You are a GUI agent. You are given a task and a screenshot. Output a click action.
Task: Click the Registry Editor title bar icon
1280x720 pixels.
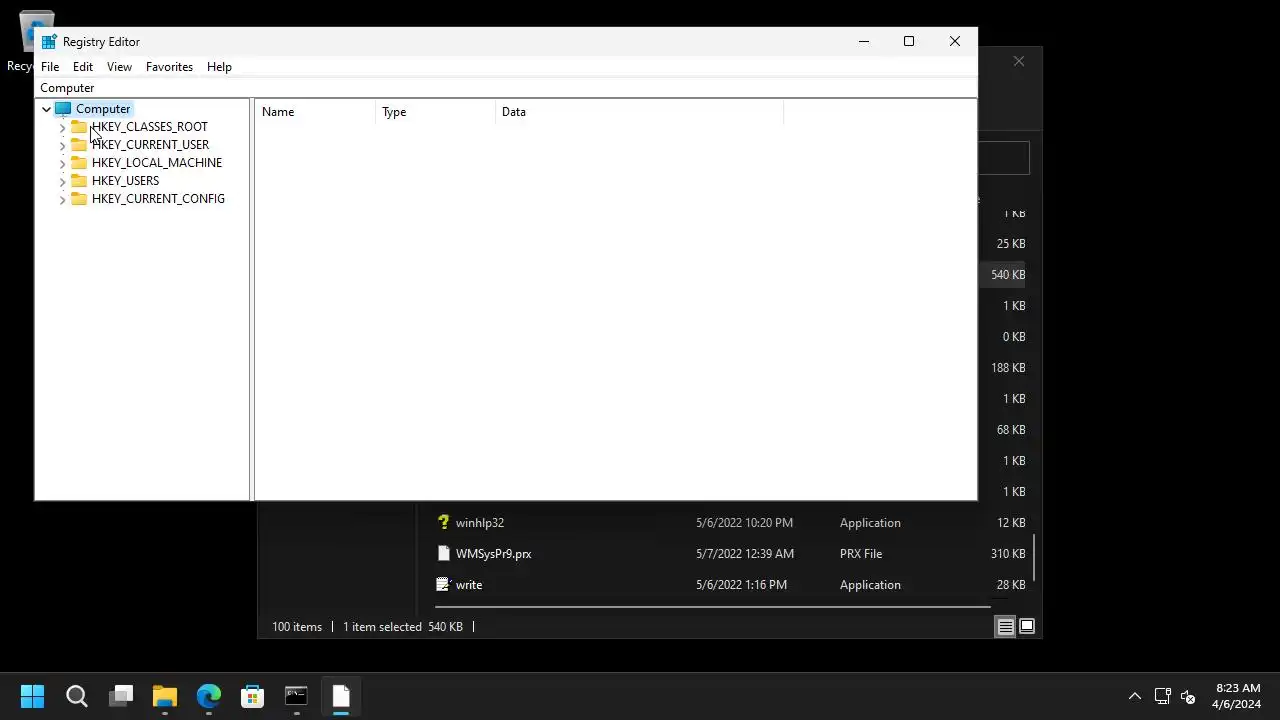pos(48,42)
